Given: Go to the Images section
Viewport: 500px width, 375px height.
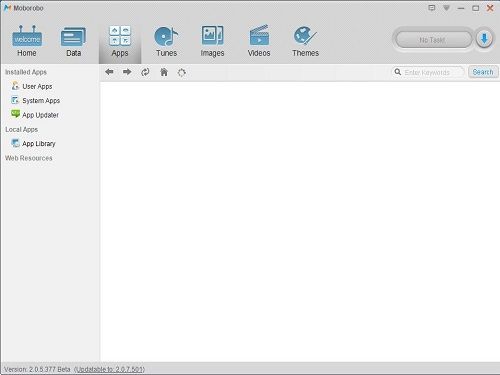Looking at the screenshot, I should pos(212,42).
